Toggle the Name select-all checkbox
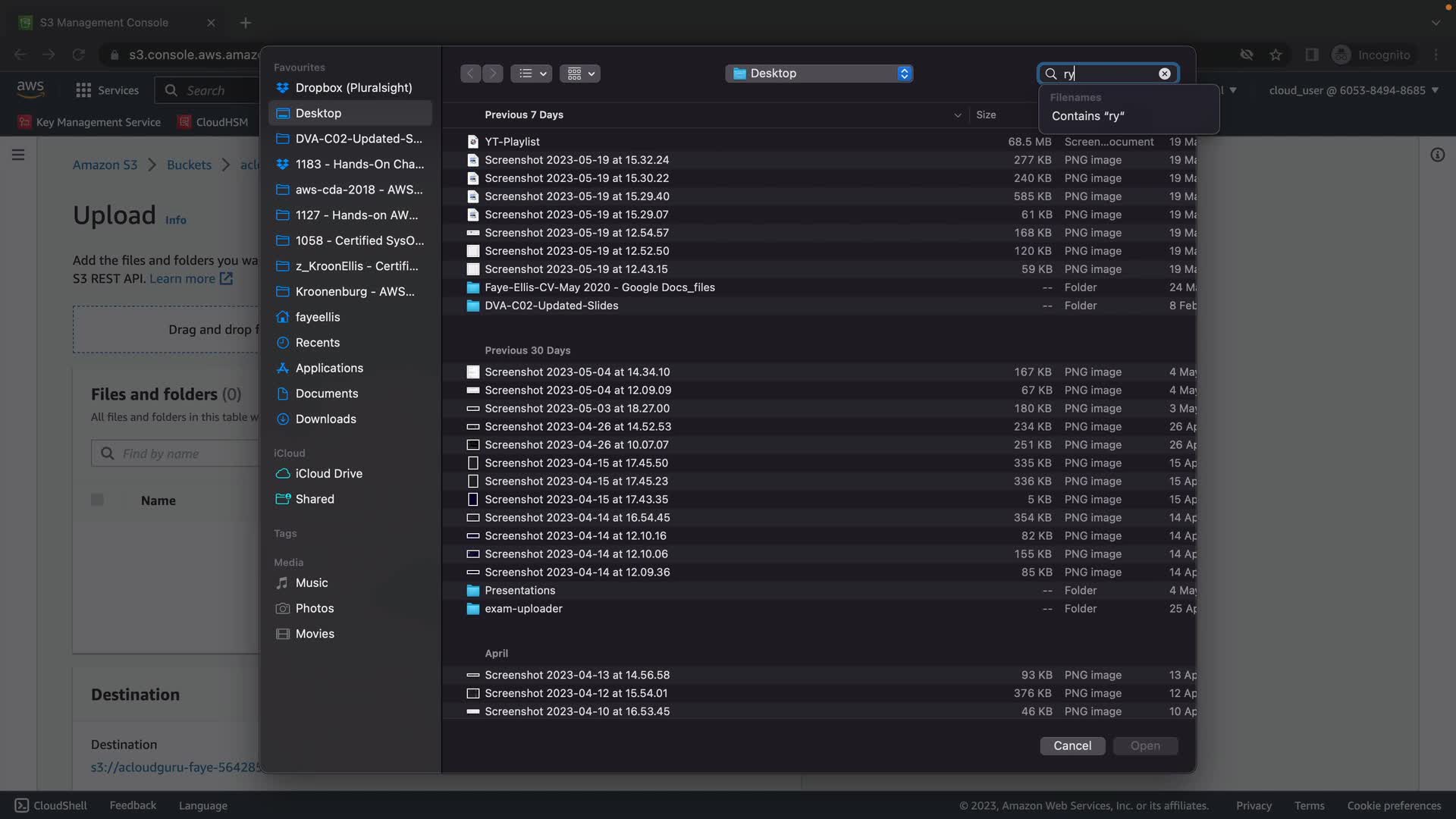Screen dimensions: 1456x819 97,500
